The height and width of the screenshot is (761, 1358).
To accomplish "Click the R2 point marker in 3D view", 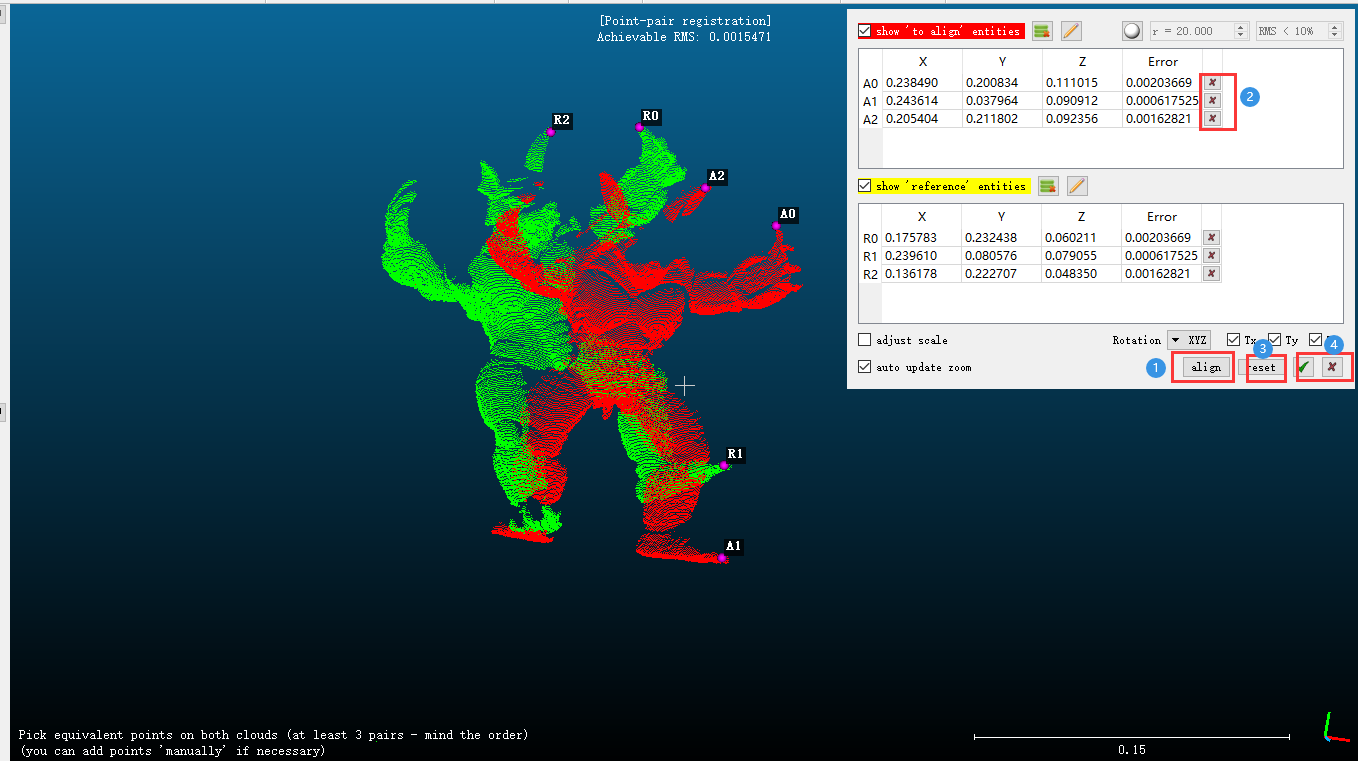I will click(550, 131).
